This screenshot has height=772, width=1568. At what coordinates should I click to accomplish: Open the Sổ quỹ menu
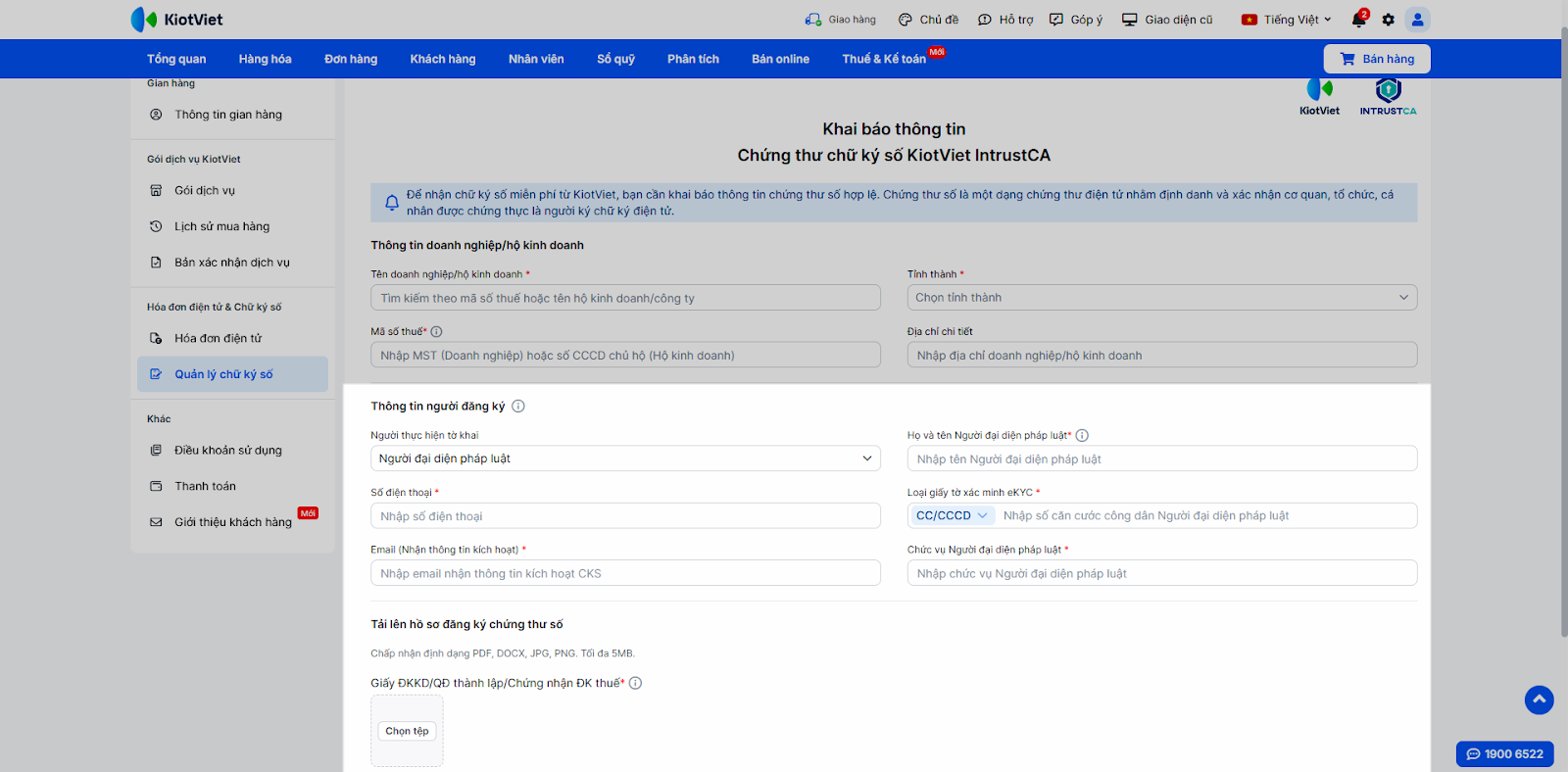tap(616, 59)
